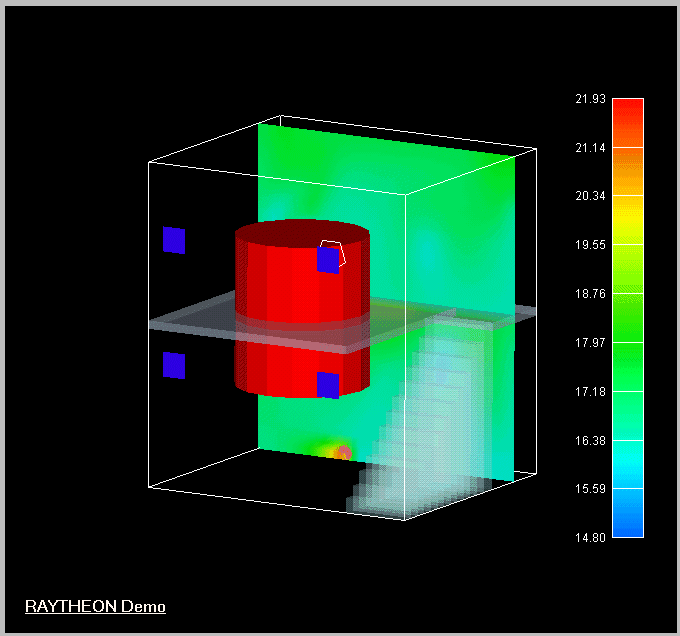The width and height of the screenshot is (680, 636).
Task: Click the 21.93 maximum legend label
Action: [590, 98]
